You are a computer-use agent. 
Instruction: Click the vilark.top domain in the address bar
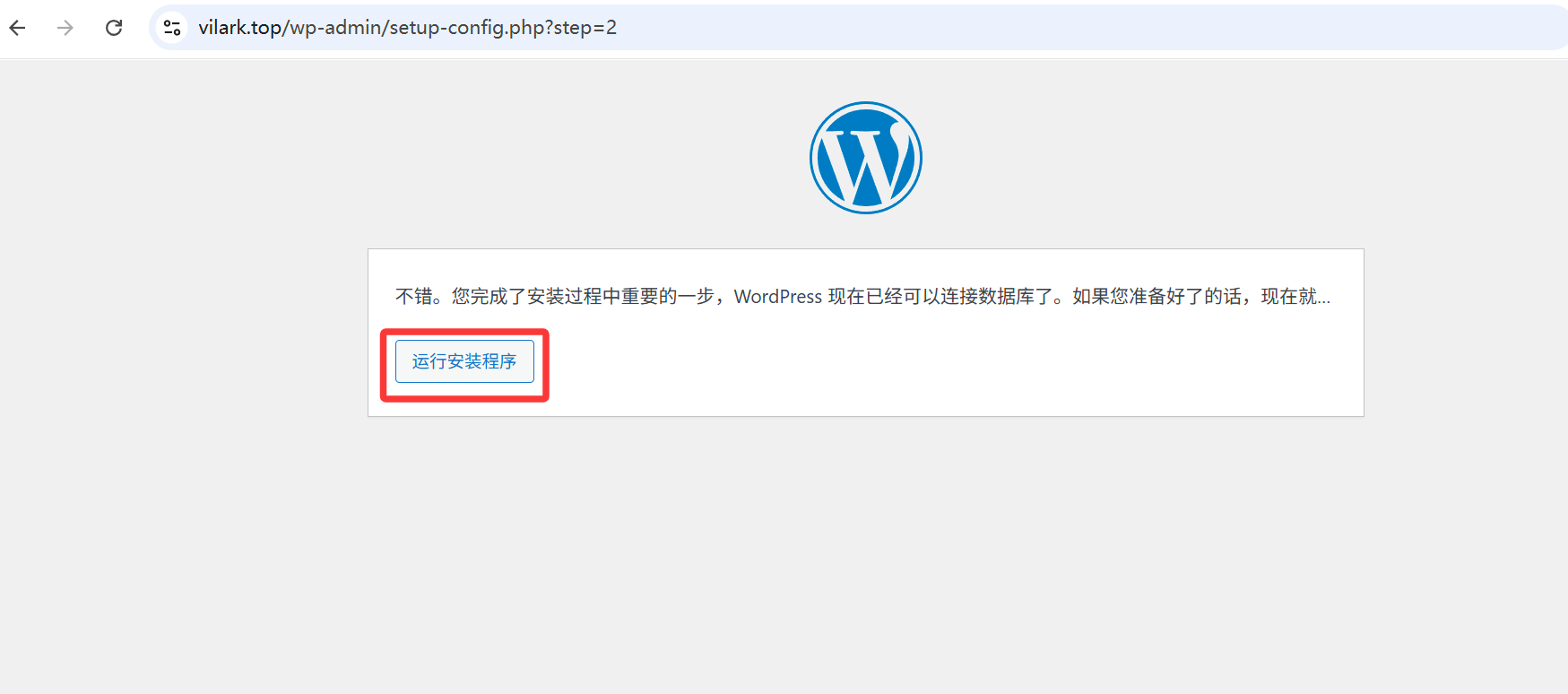tap(239, 28)
